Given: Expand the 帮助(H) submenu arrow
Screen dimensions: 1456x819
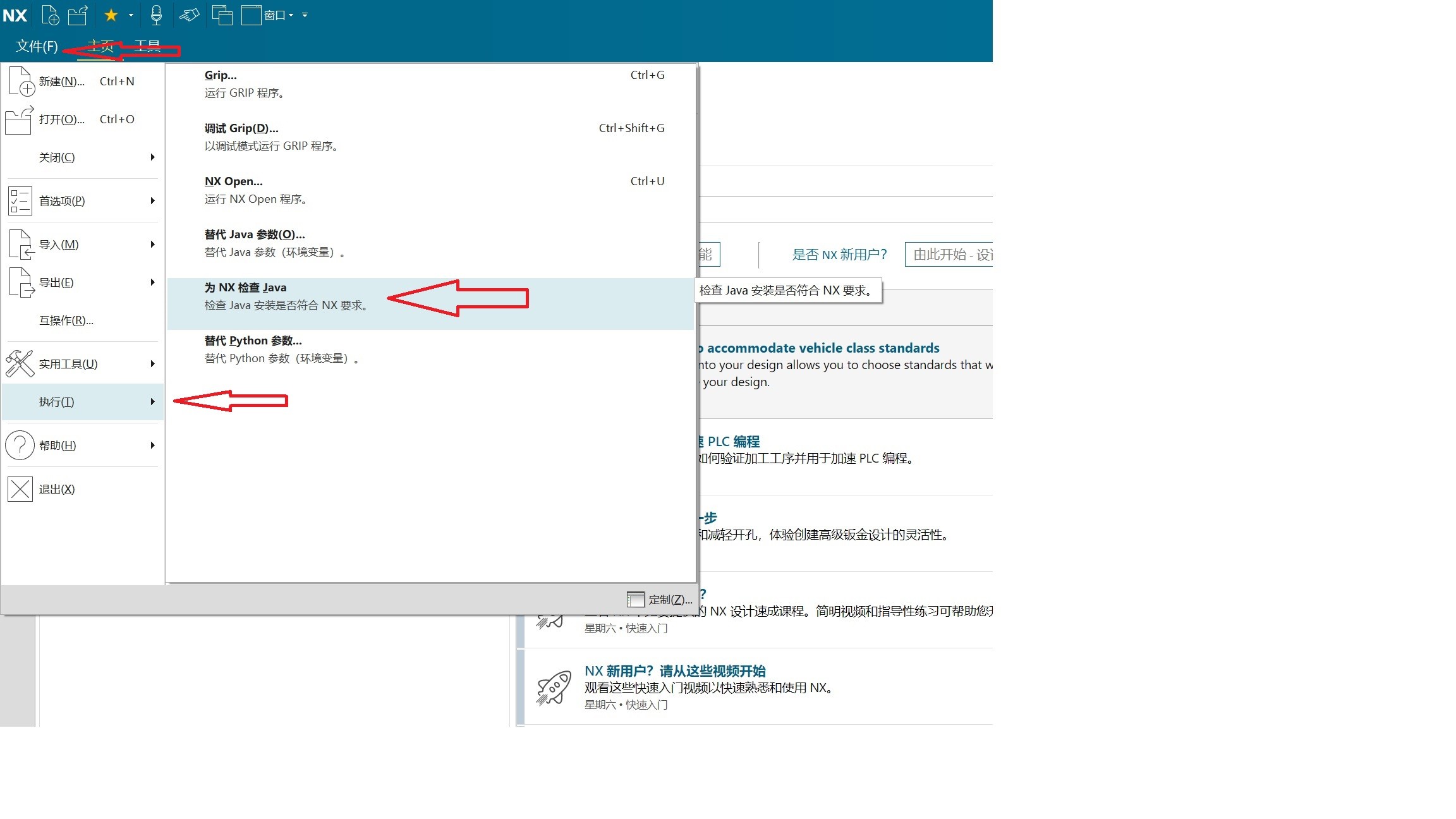Looking at the screenshot, I should (x=152, y=446).
